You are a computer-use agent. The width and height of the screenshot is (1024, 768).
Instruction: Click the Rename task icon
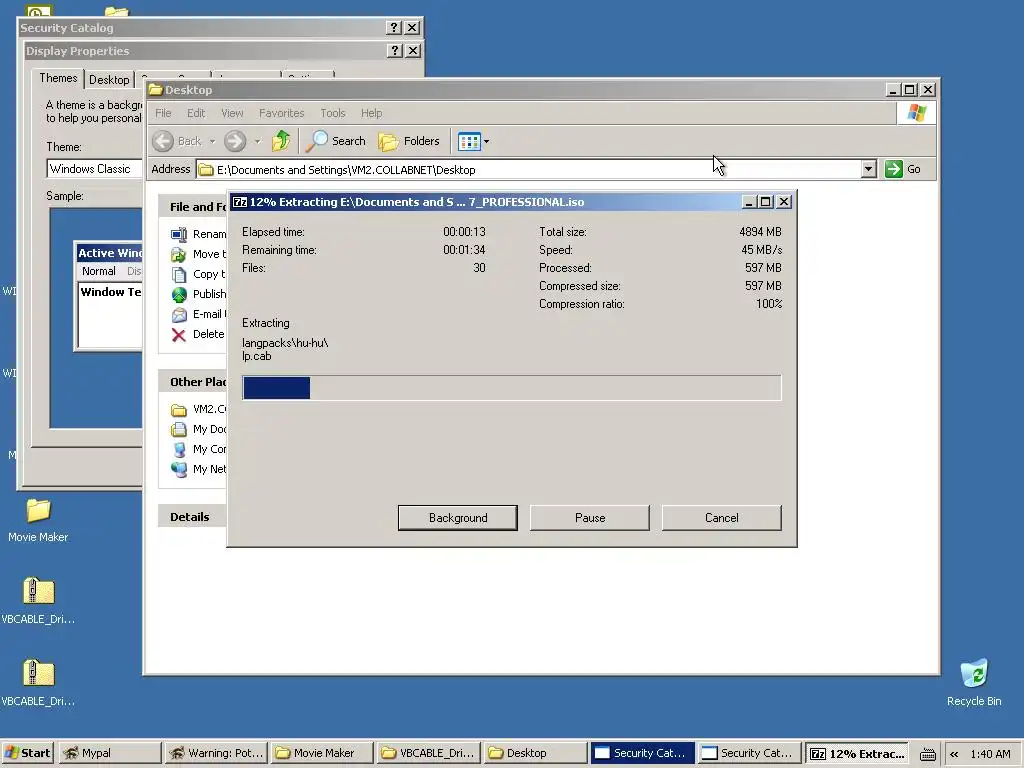coord(179,234)
